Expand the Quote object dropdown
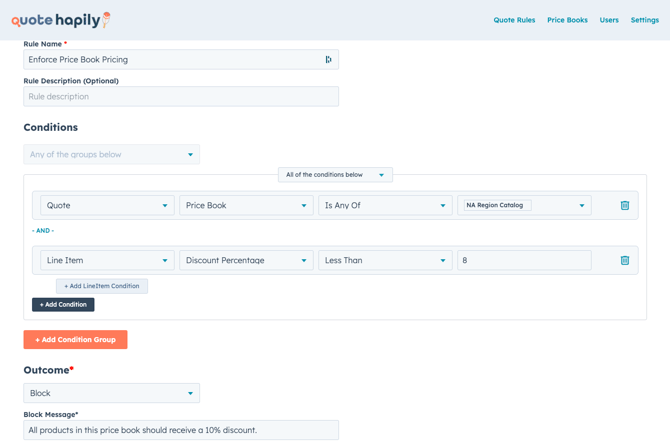Viewport: 670px width, 443px height. click(107, 206)
